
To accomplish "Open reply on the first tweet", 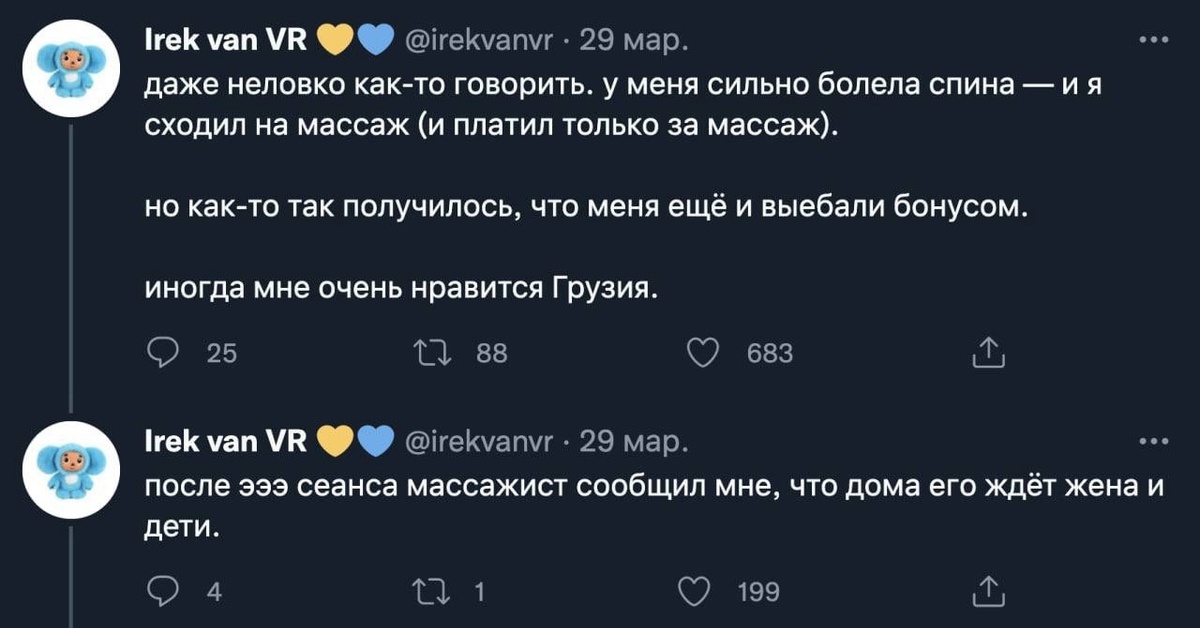I will (x=161, y=352).
